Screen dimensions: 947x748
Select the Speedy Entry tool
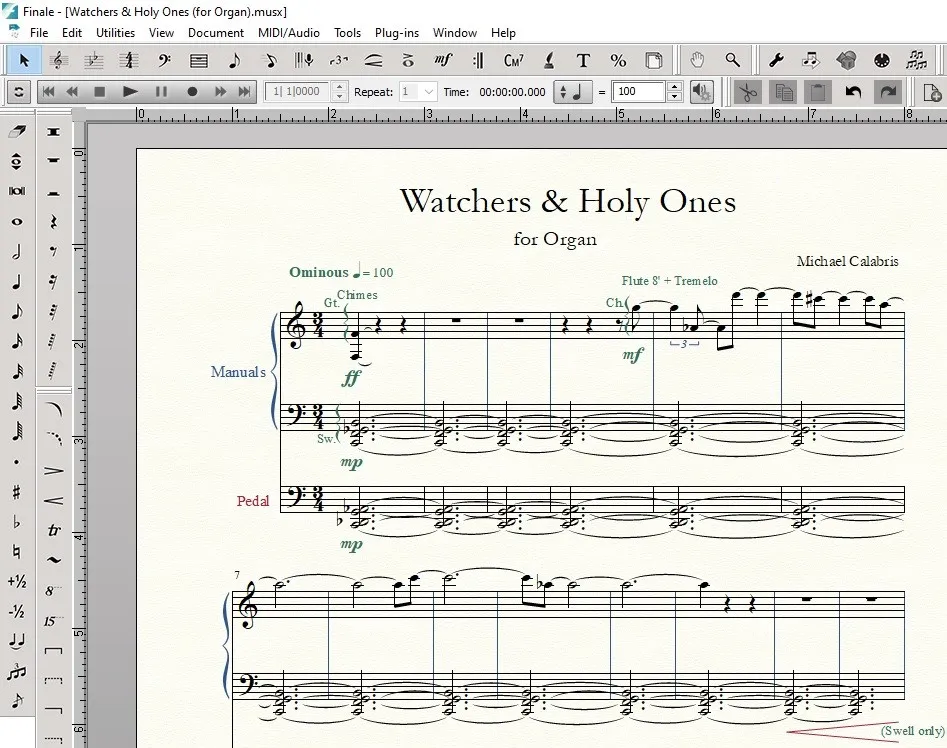[269, 60]
